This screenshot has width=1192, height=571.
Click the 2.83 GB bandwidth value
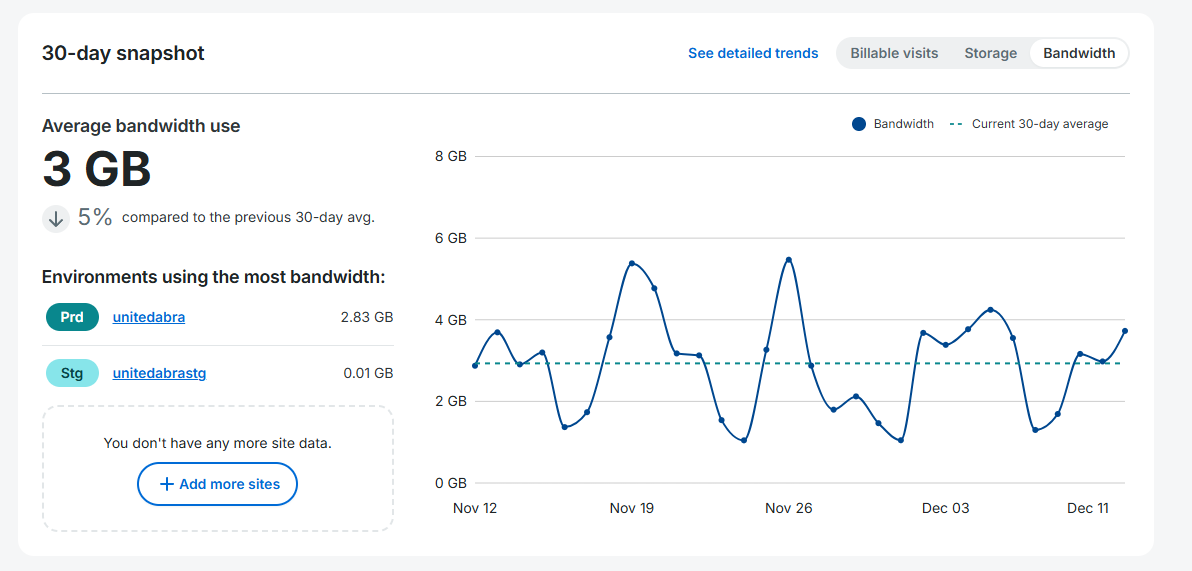tap(367, 318)
